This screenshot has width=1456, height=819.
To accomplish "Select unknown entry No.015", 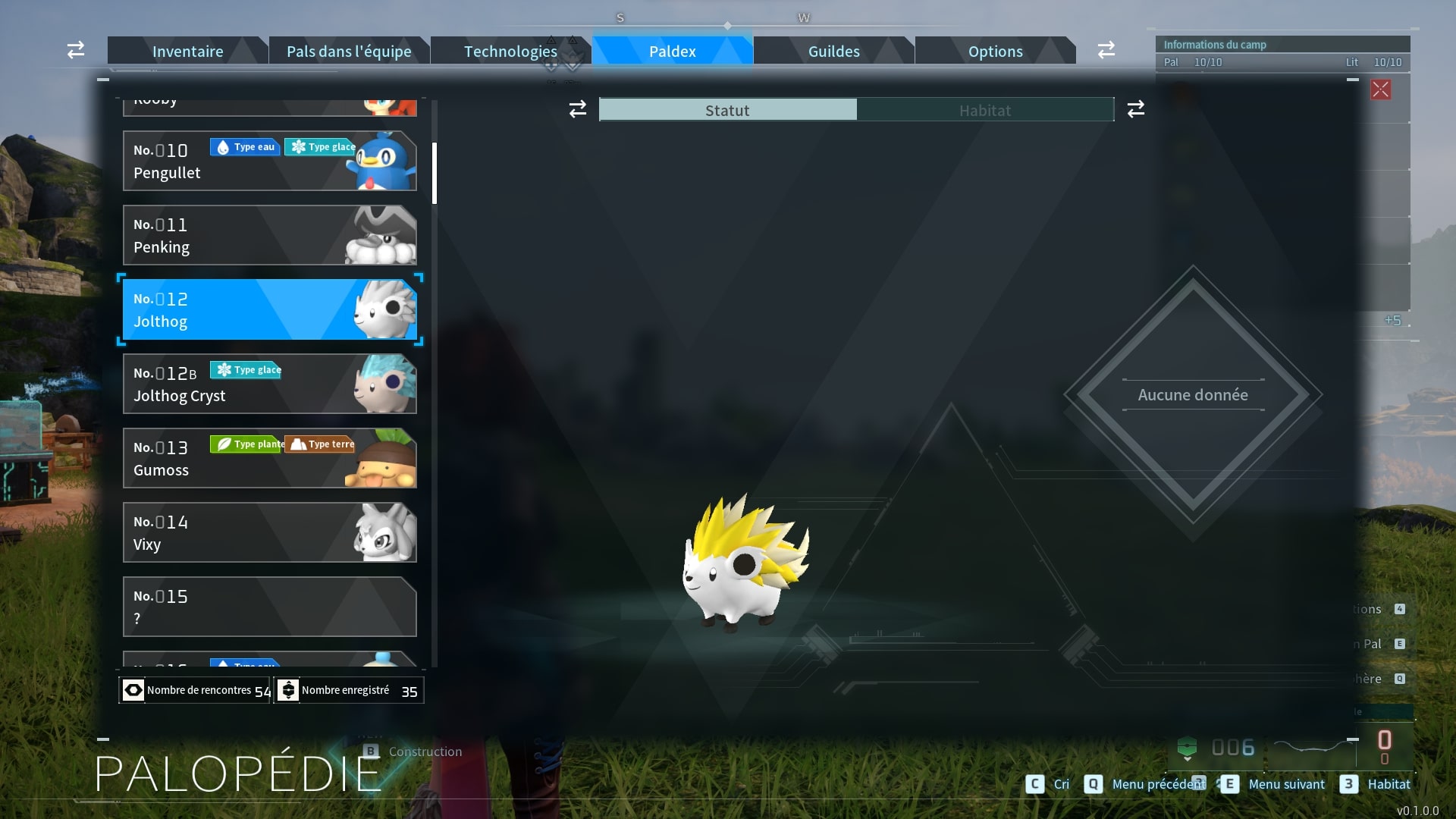I will pos(269,607).
